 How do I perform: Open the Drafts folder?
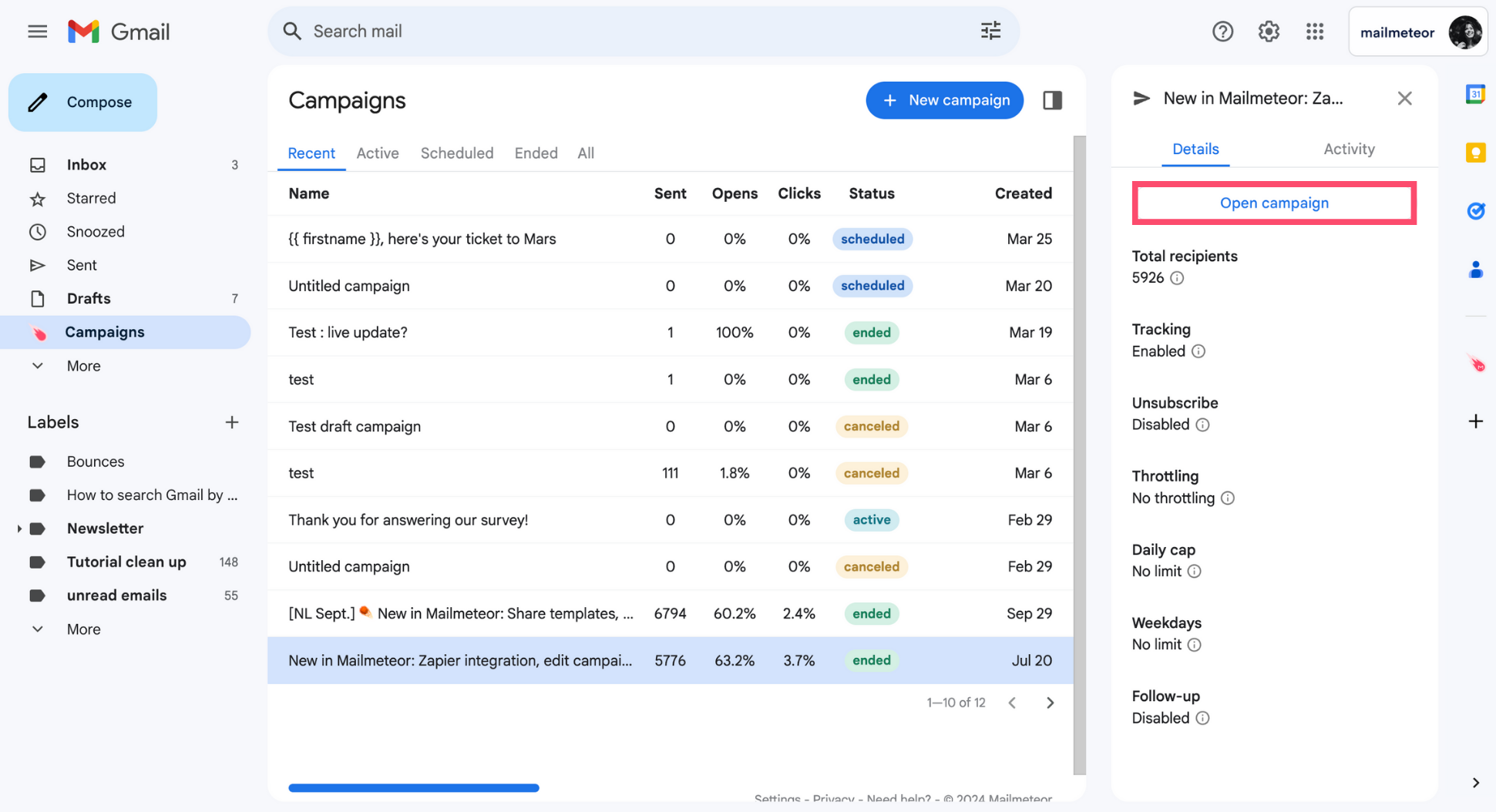pos(126,299)
